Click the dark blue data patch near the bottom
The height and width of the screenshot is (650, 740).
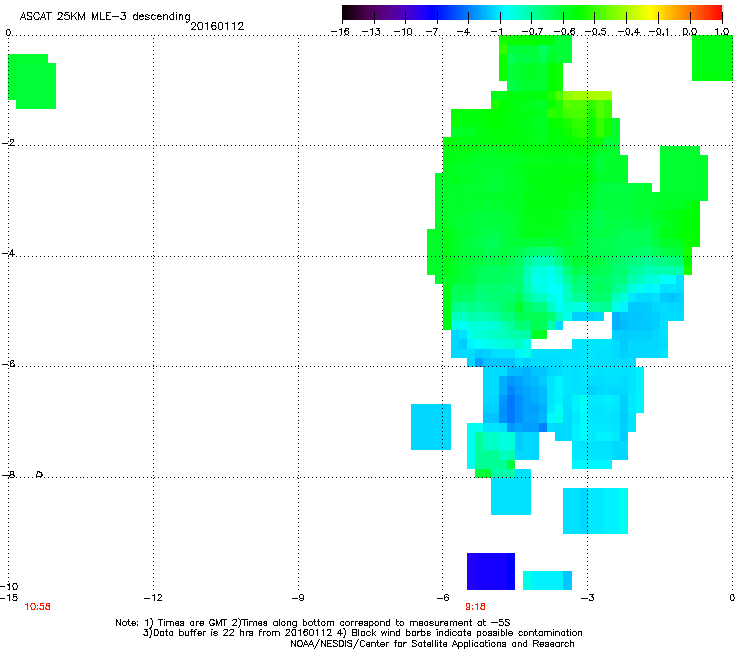tap(491, 571)
